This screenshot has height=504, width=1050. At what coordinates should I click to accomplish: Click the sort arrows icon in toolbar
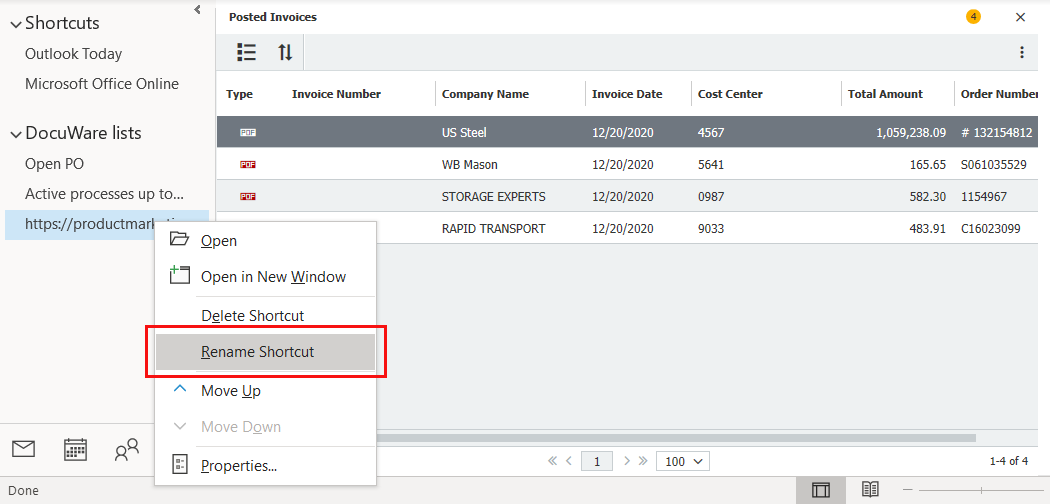pyautogui.click(x=285, y=52)
